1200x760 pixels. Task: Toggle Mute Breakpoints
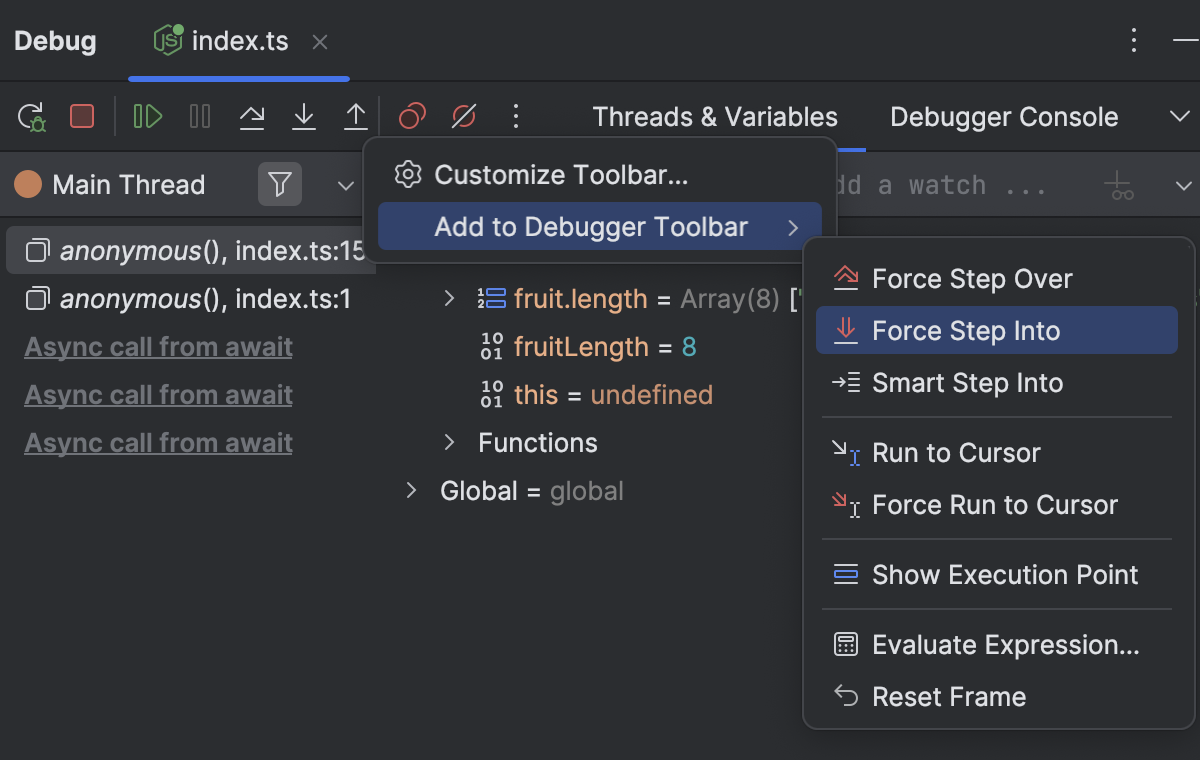pyautogui.click(x=464, y=117)
